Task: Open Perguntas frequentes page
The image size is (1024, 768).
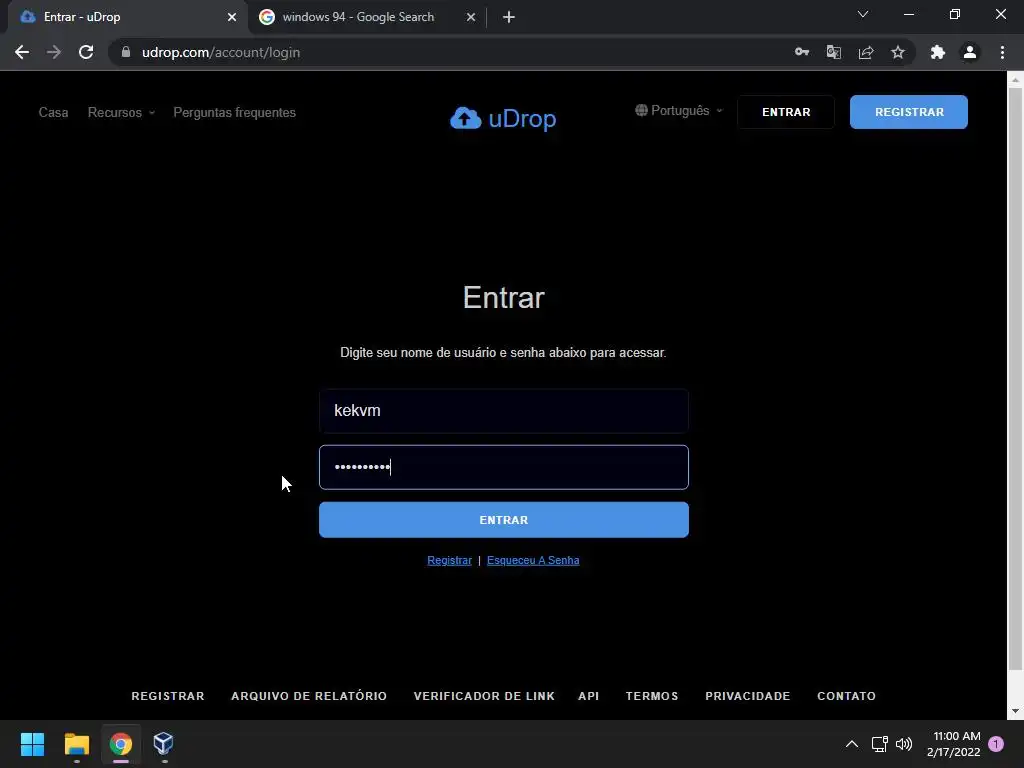Action: point(234,112)
